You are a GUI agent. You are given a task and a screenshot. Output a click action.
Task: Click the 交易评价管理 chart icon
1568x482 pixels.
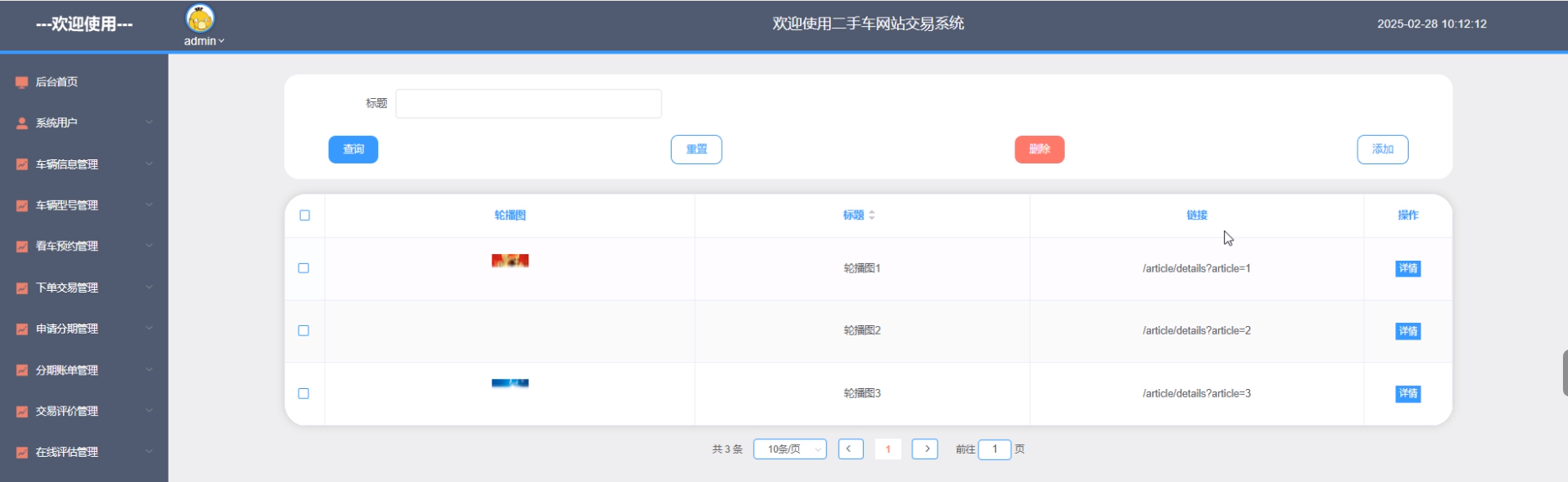click(22, 411)
